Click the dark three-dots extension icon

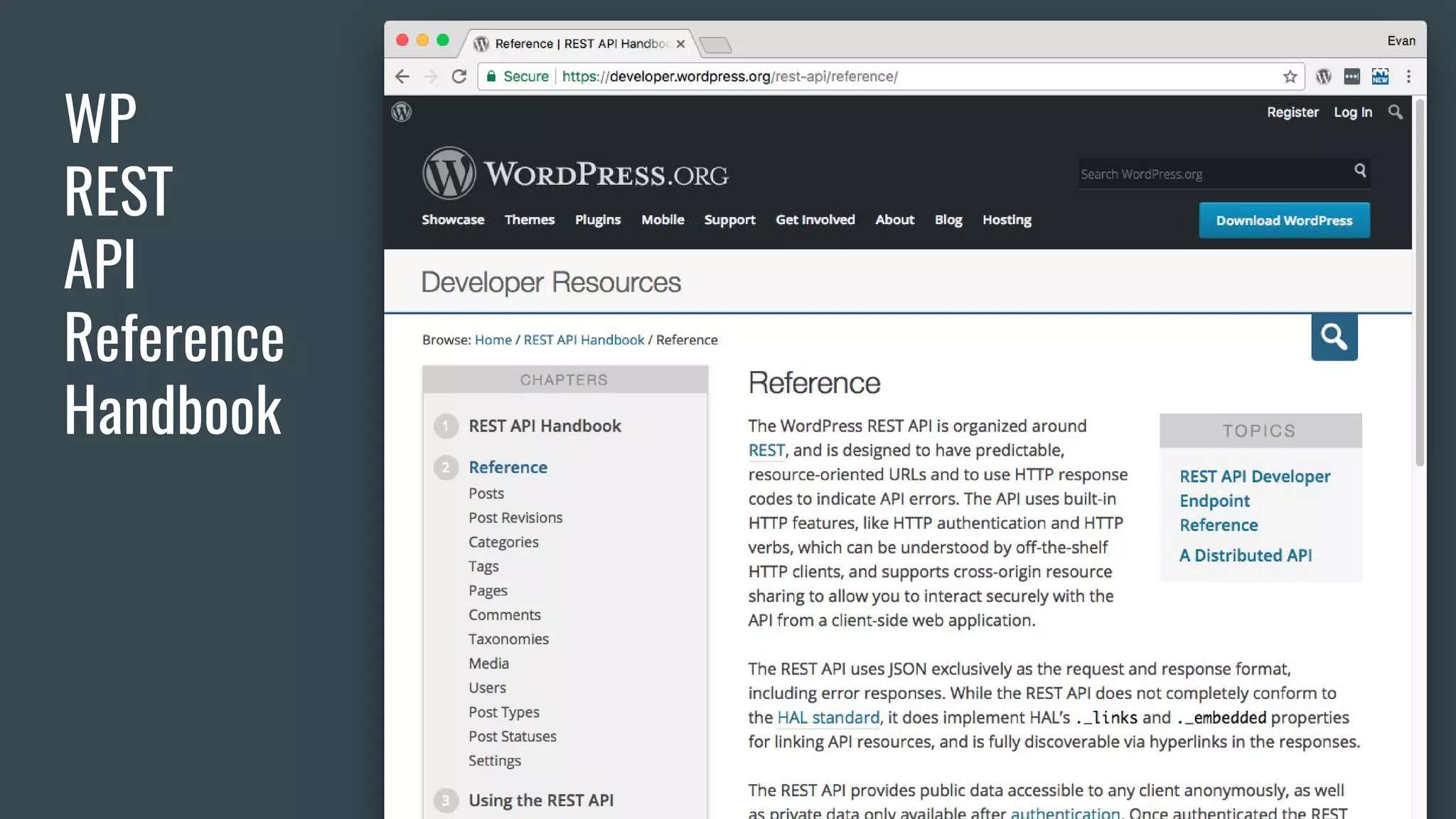pos(1351,76)
